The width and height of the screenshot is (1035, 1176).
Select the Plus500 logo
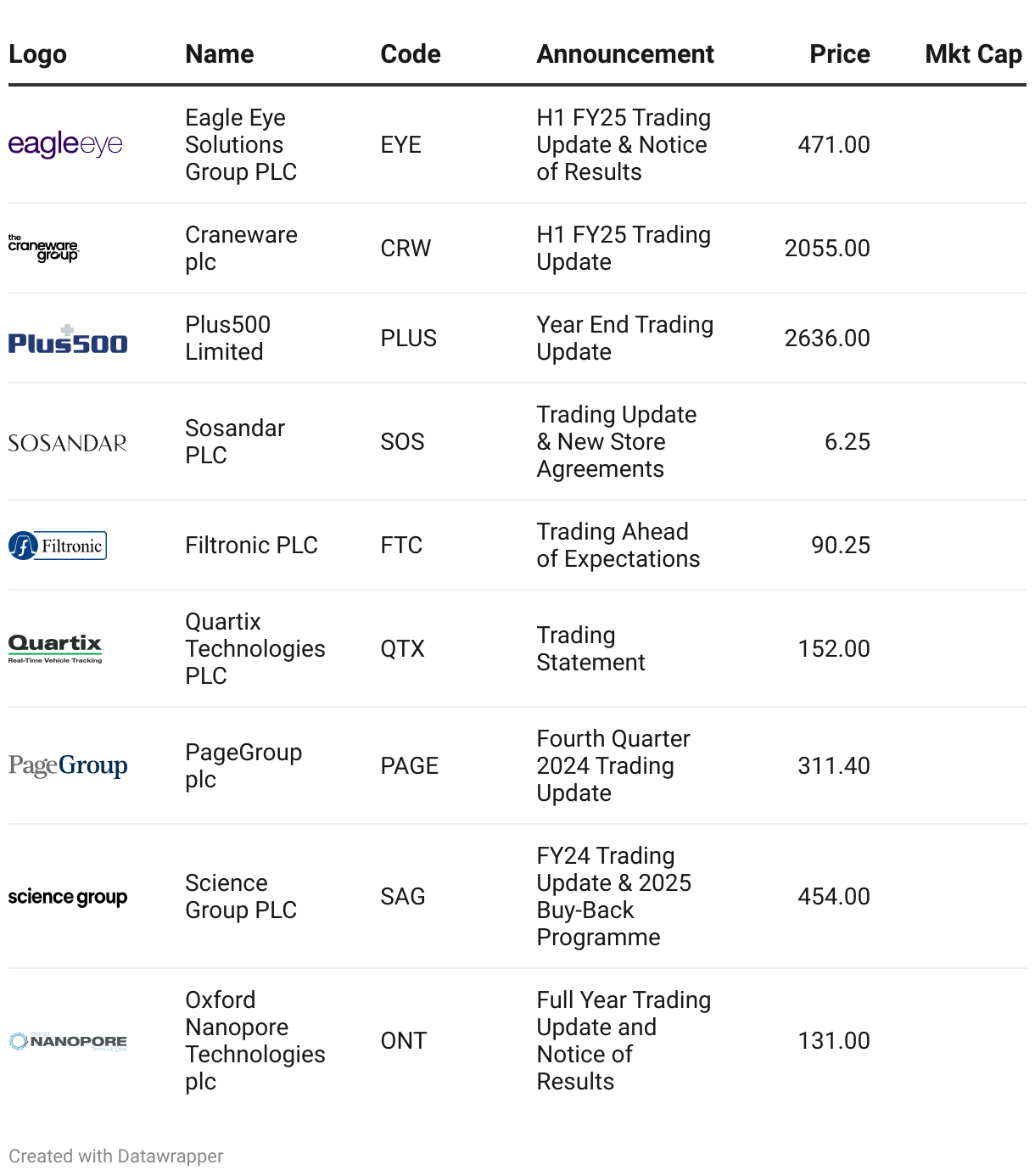coord(68,338)
